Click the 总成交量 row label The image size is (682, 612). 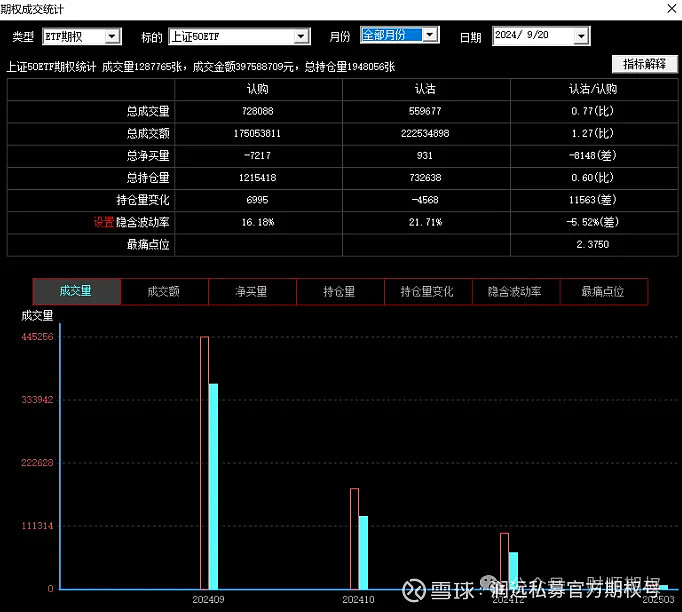point(148,111)
